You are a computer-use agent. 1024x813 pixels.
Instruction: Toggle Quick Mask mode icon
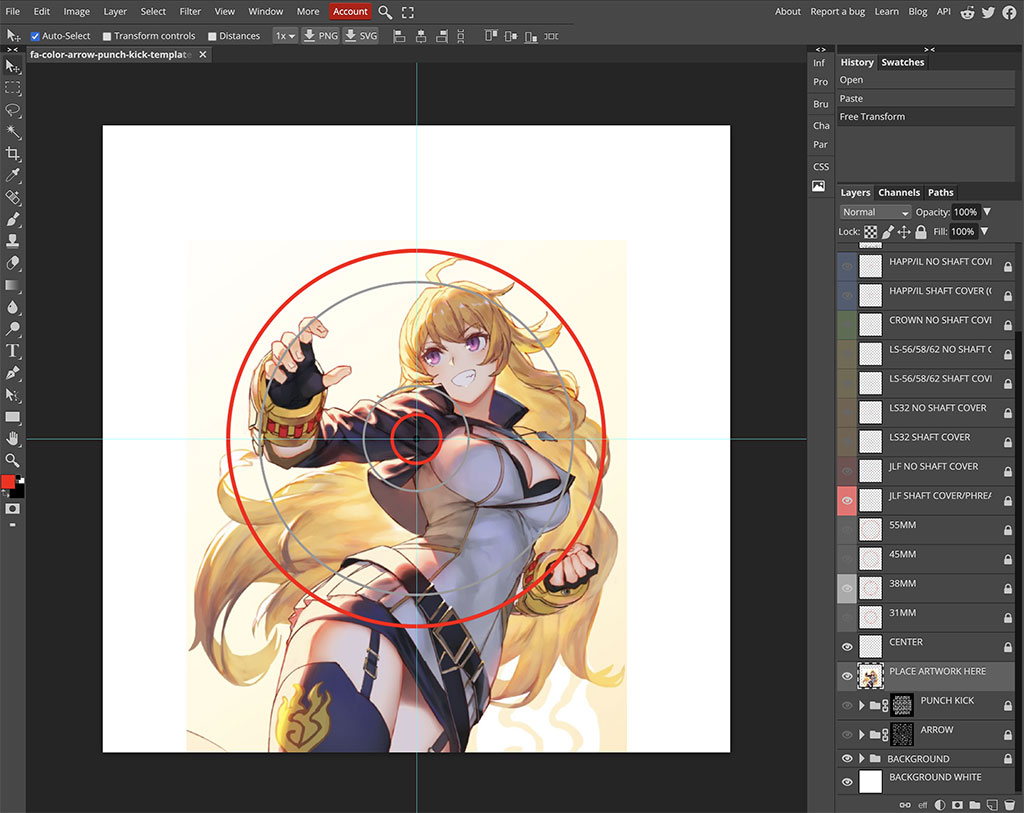(x=12, y=509)
